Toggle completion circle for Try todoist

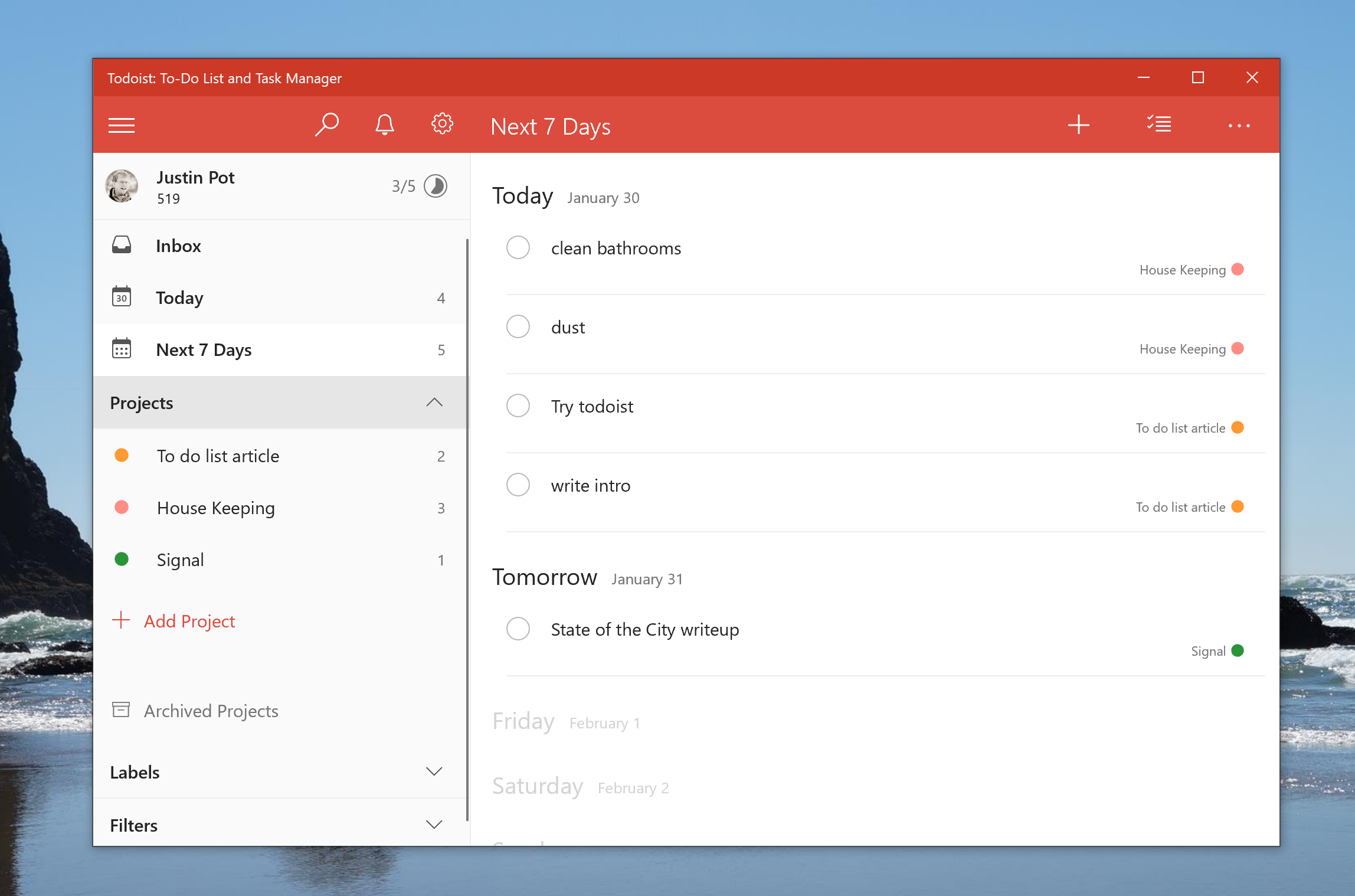(520, 406)
